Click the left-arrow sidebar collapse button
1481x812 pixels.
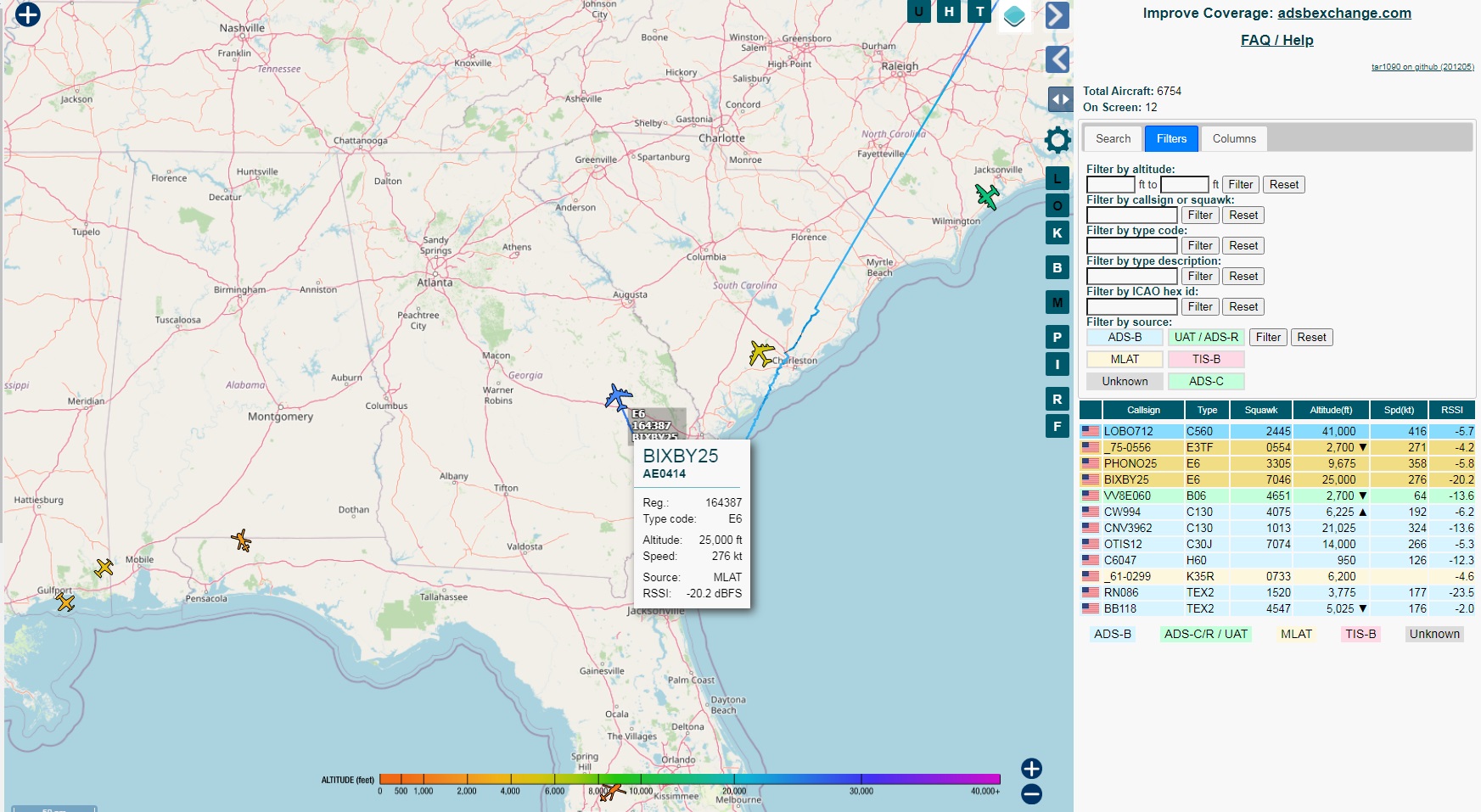(1057, 59)
